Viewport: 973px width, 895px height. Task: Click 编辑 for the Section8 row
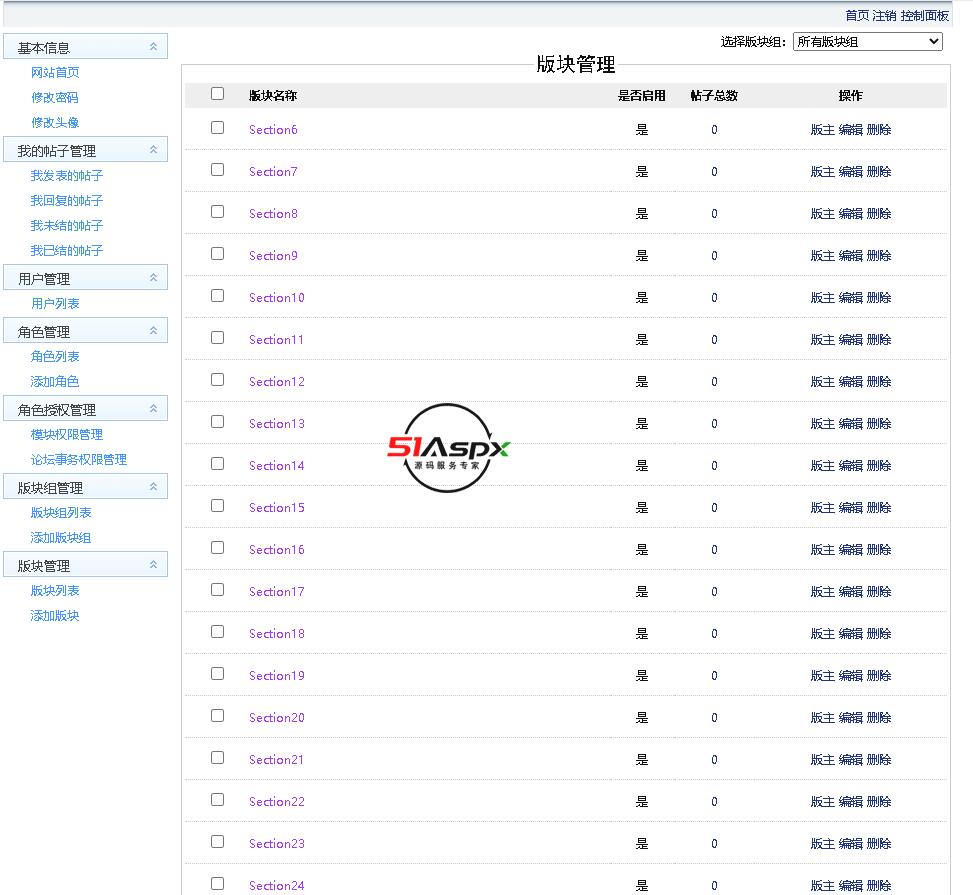coord(850,214)
